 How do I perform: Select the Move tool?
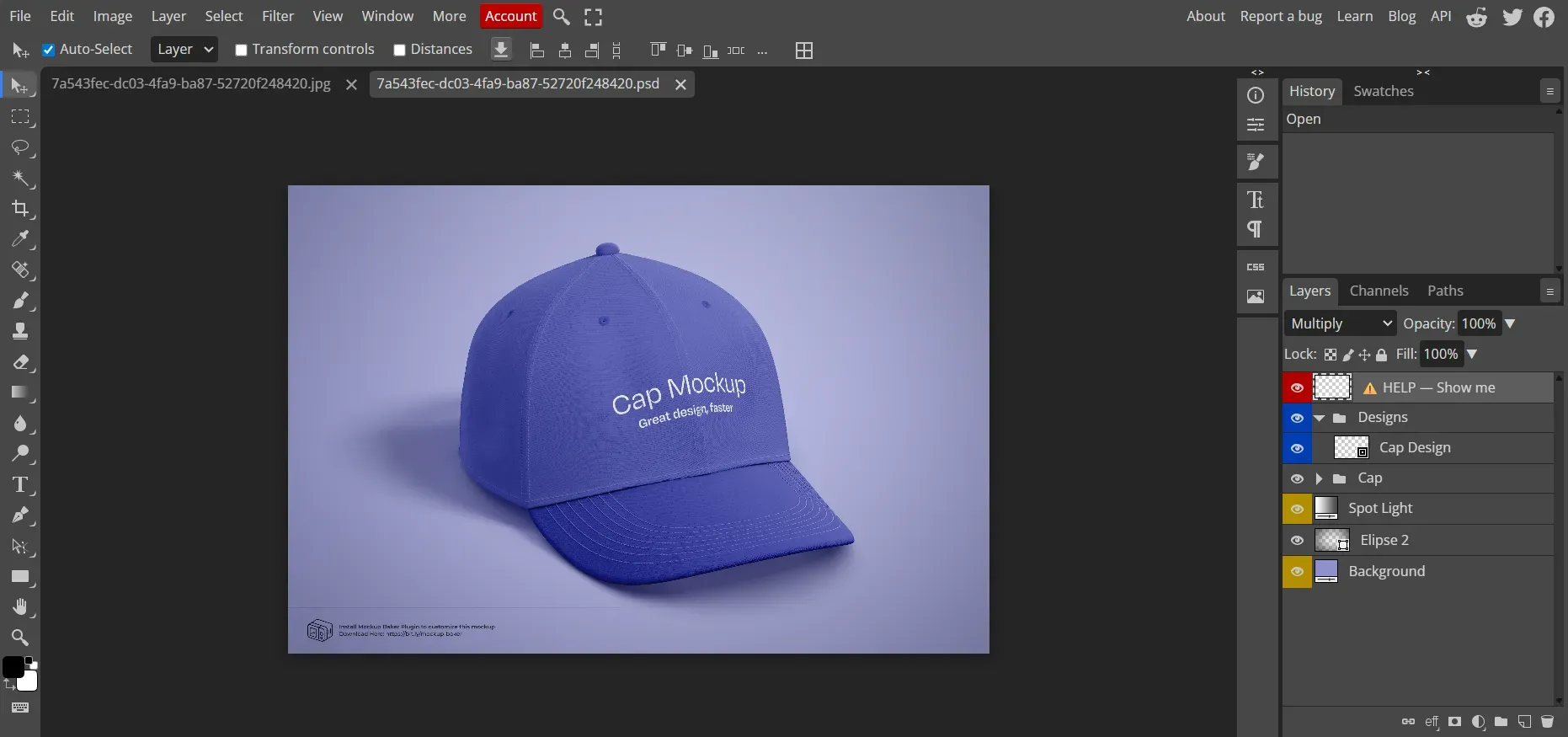coord(19,86)
